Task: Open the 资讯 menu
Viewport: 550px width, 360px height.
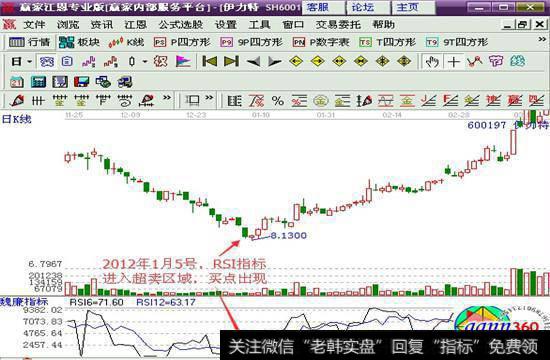Action: [x=101, y=25]
